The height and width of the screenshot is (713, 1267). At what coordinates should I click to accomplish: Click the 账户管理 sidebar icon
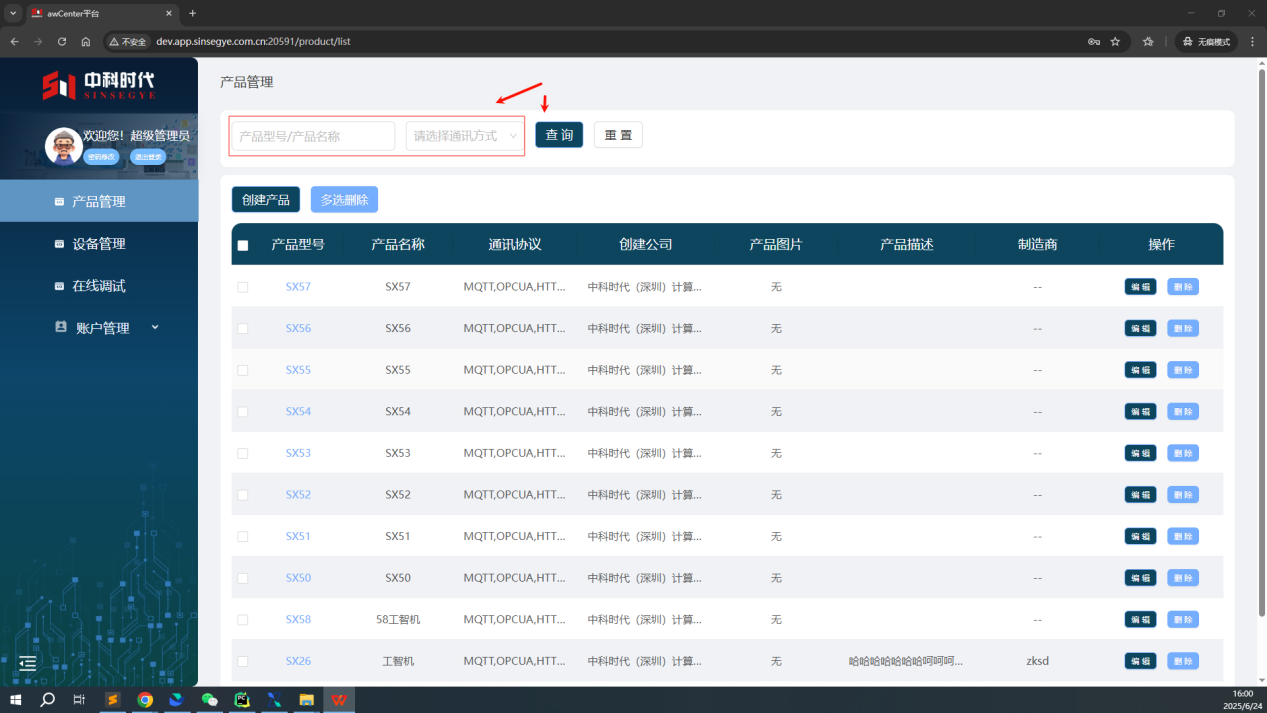[60, 327]
